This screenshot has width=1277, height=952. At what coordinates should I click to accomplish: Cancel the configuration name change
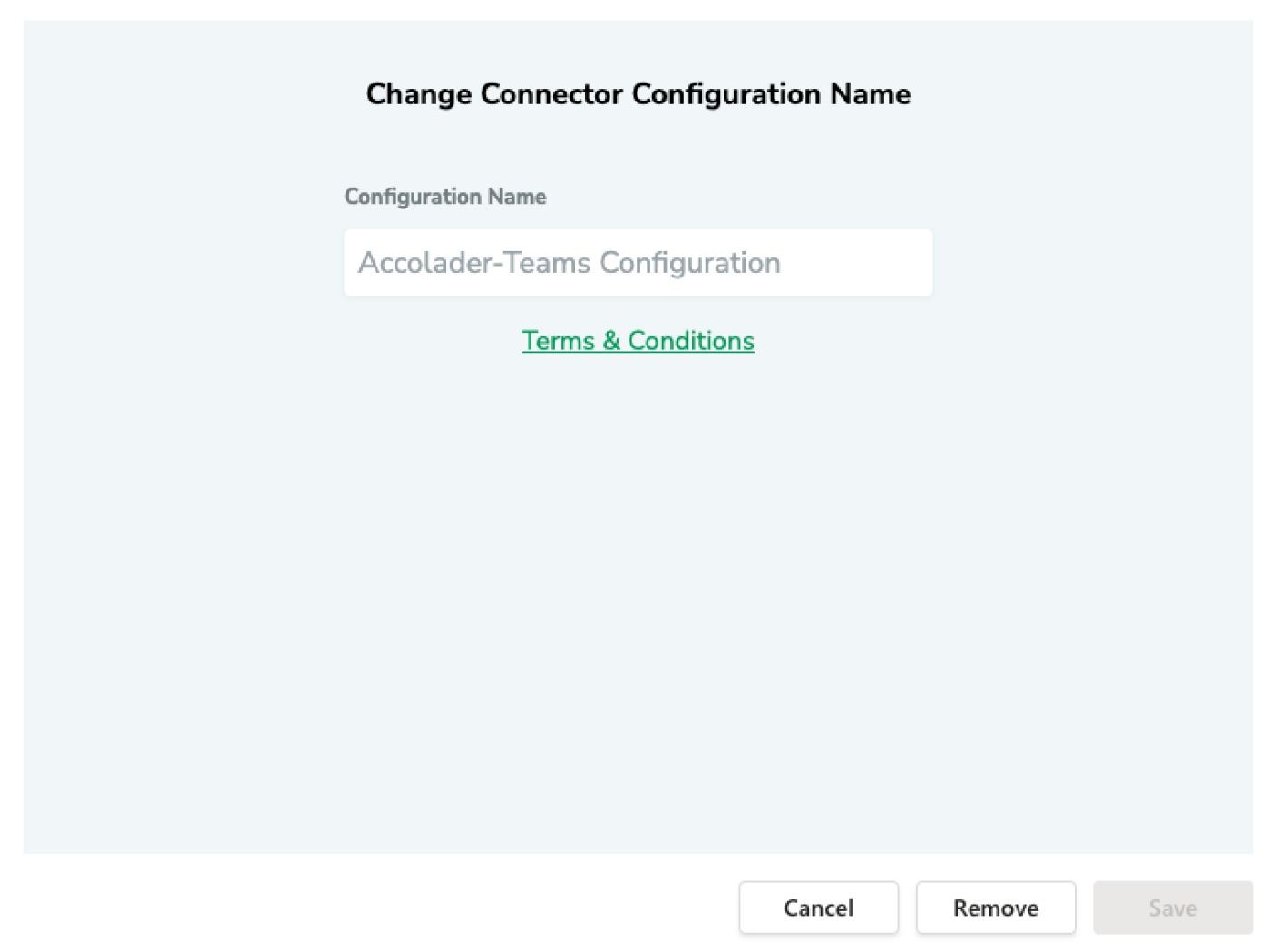tap(818, 908)
